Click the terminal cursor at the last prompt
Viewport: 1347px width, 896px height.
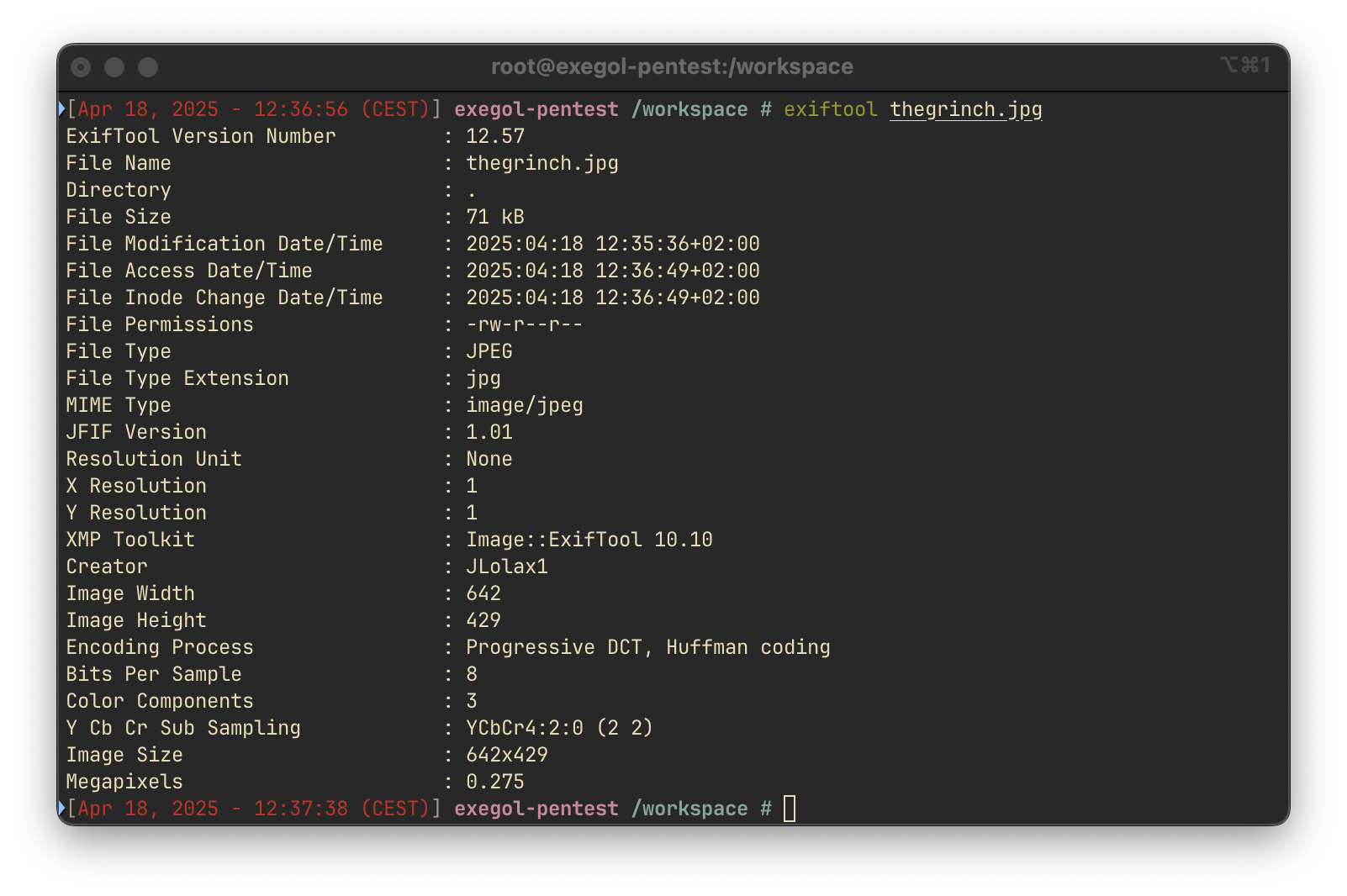pyautogui.click(x=790, y=809)
